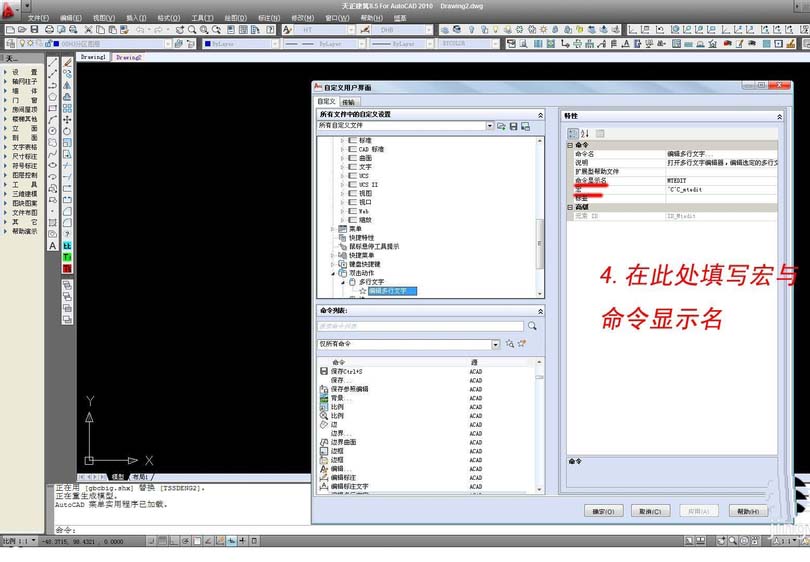The image size is (810, 562).
Task: Open the 所有自定义文件 dropdown
Action: [489, 126]
